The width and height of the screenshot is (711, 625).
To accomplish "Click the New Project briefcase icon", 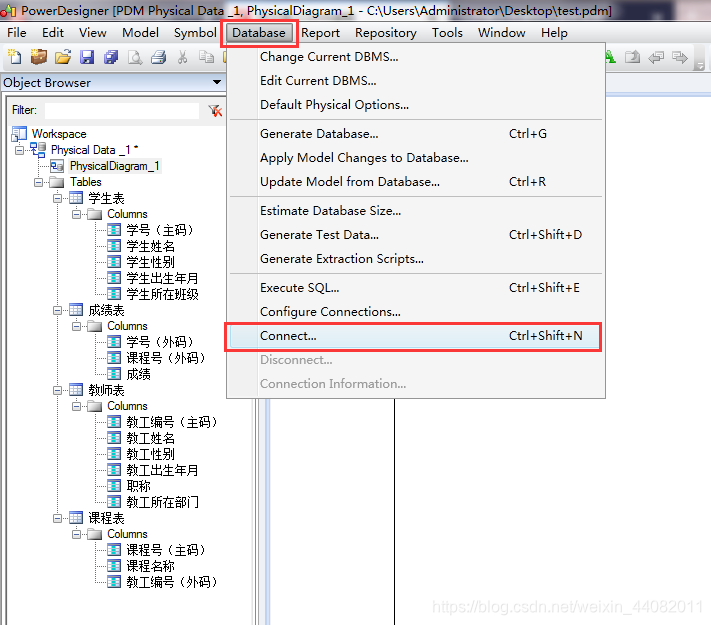I will point(39,57).
